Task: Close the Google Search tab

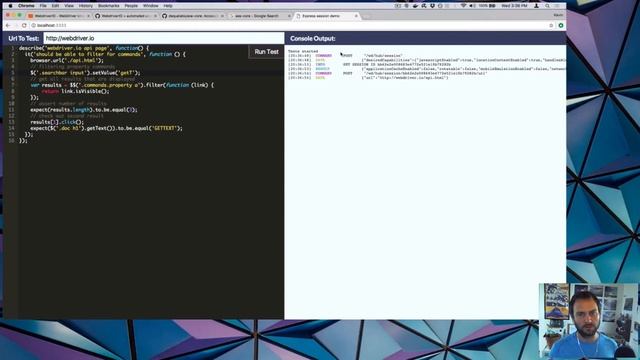Action: pyautogui.click(x=289, y=16)
